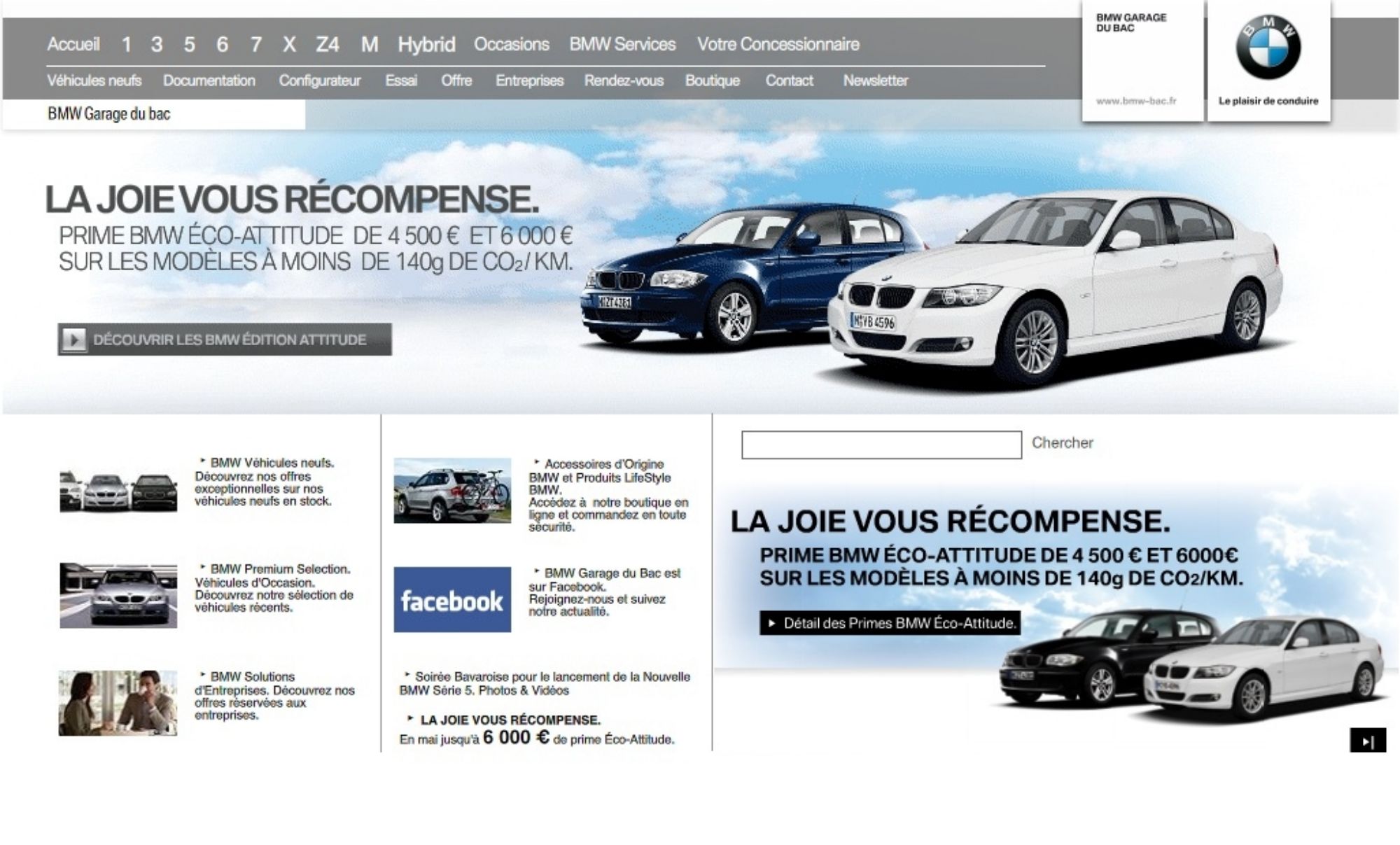Select the Z4 model menu

click(327, 45)
